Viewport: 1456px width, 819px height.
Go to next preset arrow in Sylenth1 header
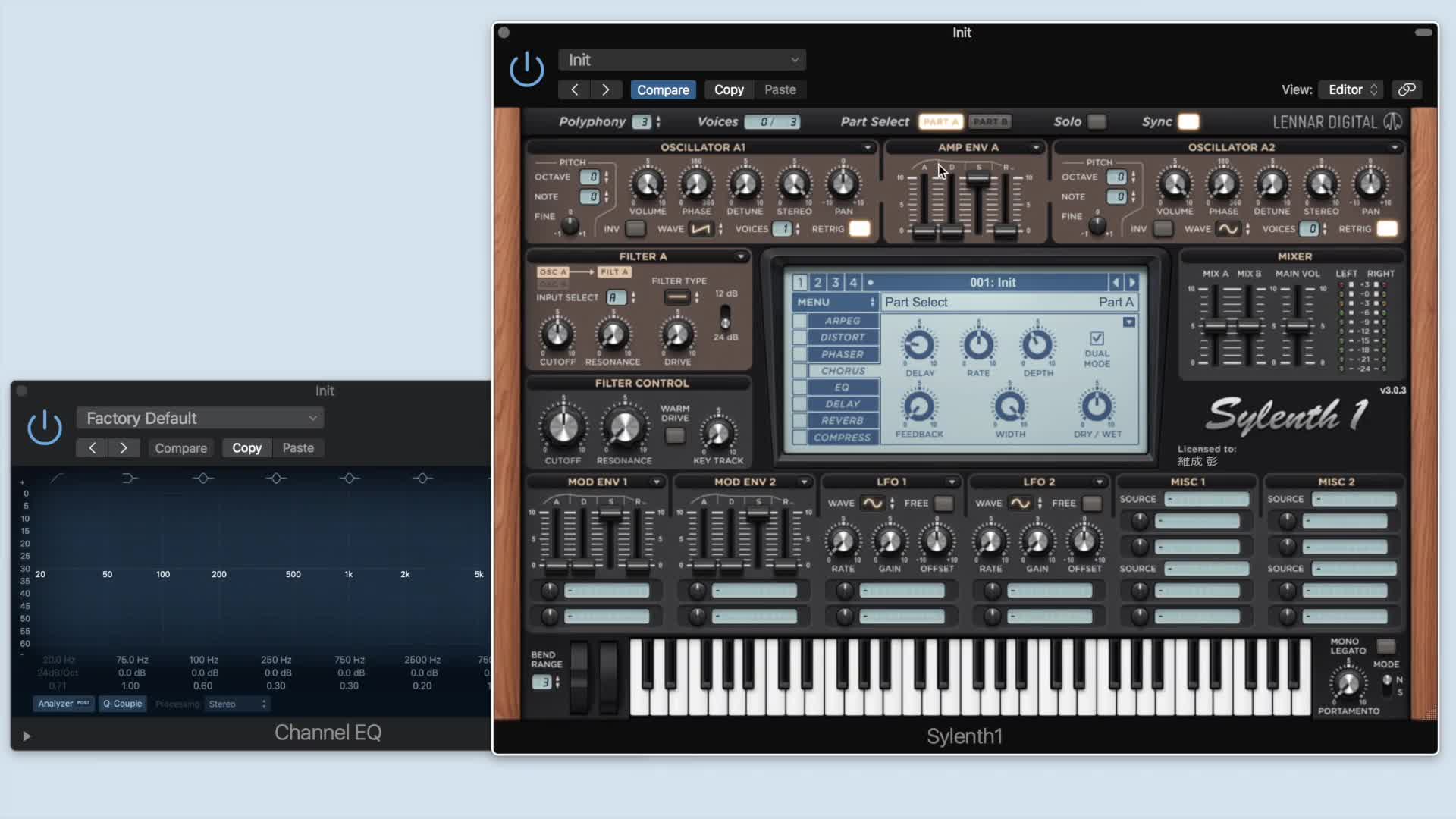click(x=605, y=89)
